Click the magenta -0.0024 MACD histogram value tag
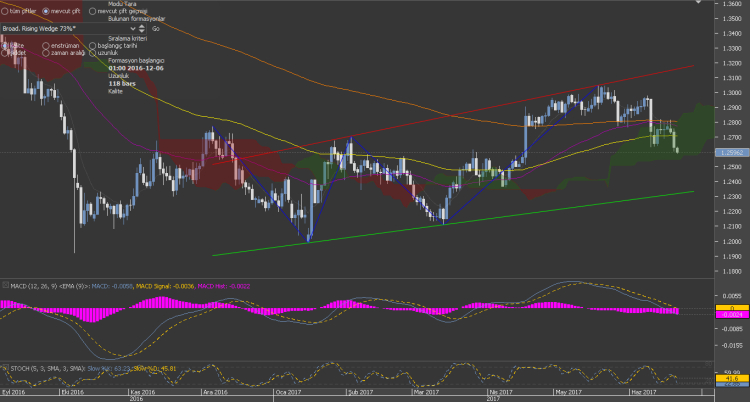Image resolution: width=750 pixels, height=402 pixels. click(x=732, y=315)
